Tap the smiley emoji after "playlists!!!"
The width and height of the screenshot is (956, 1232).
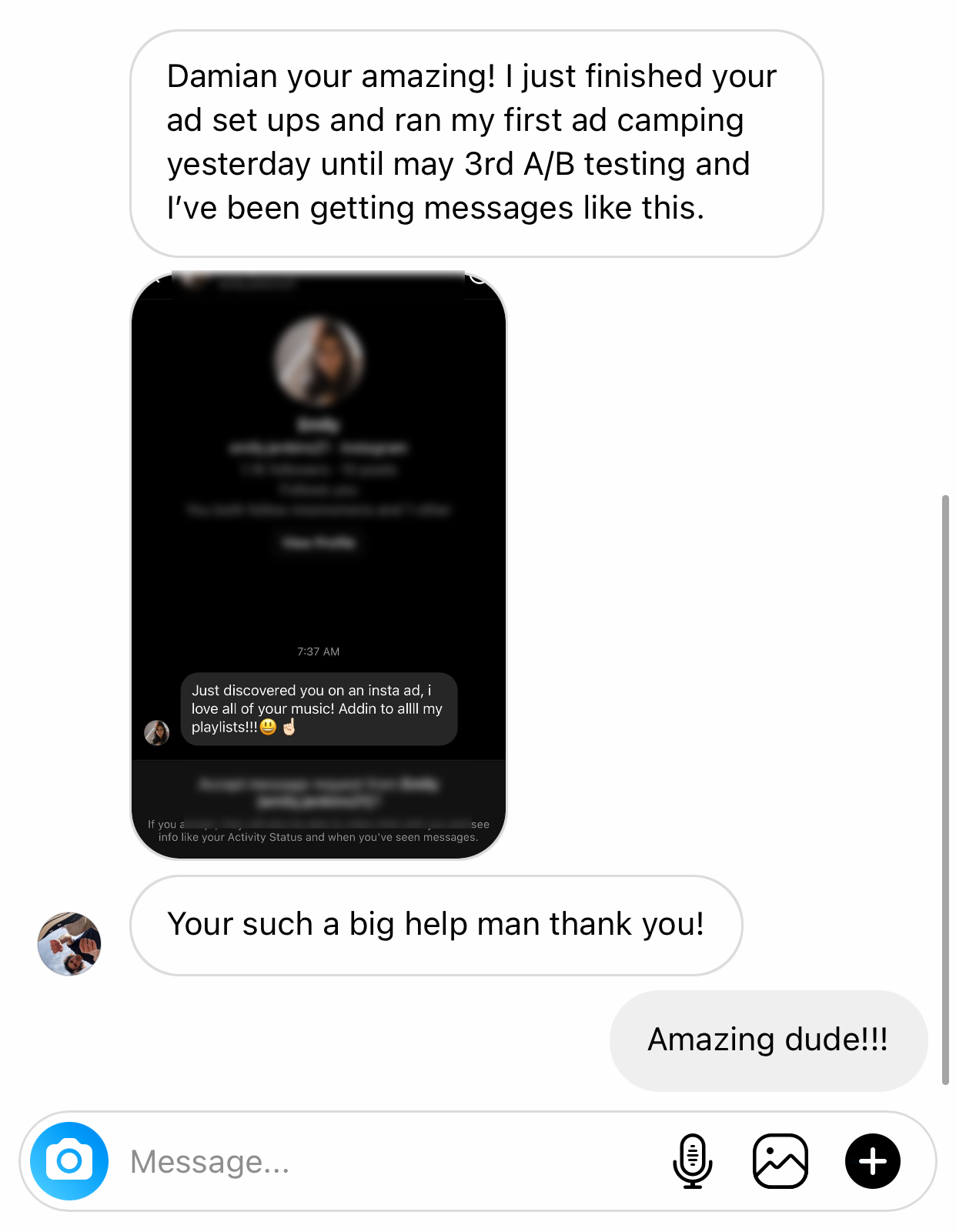pyautogui.click(x=268, y=727)
